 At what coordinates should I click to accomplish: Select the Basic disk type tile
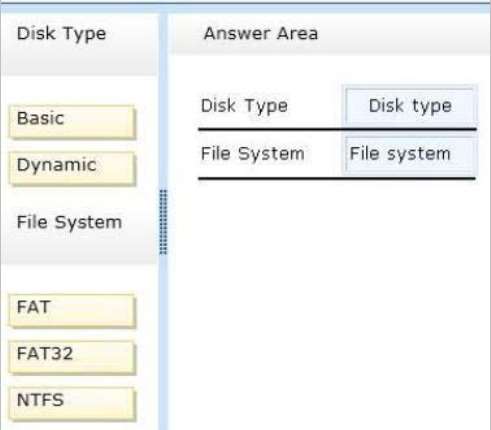72,122
